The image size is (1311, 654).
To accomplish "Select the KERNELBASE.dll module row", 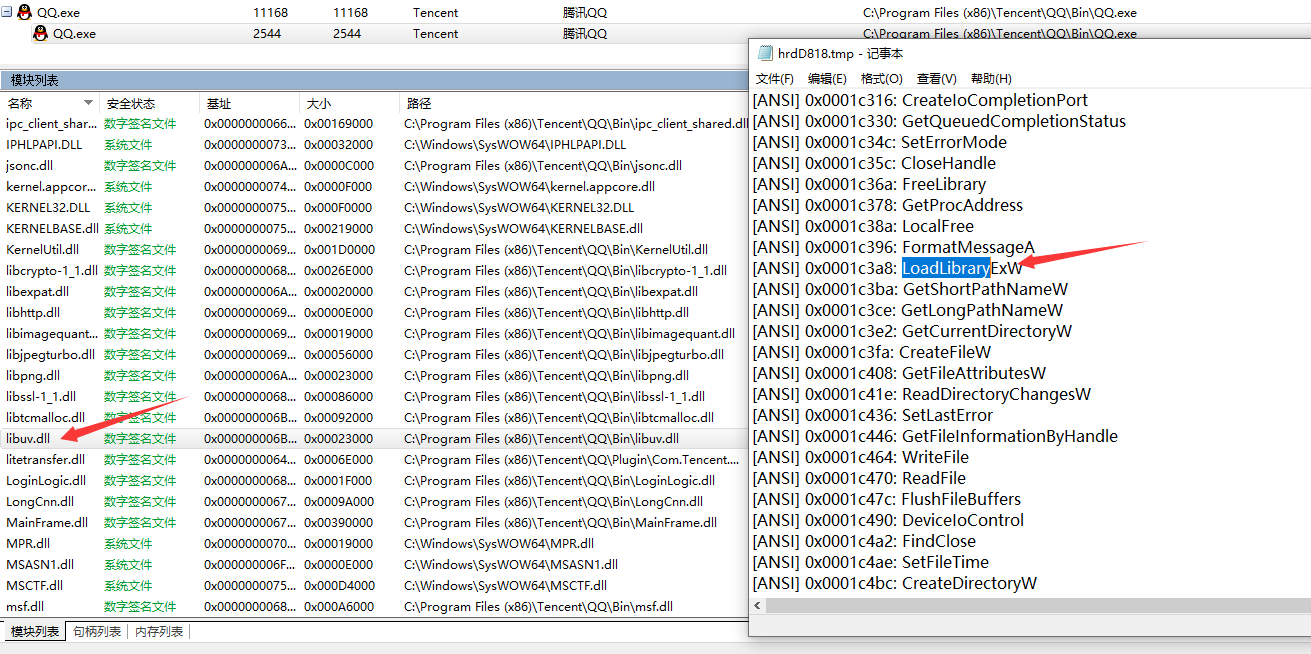I will [374, 229].
